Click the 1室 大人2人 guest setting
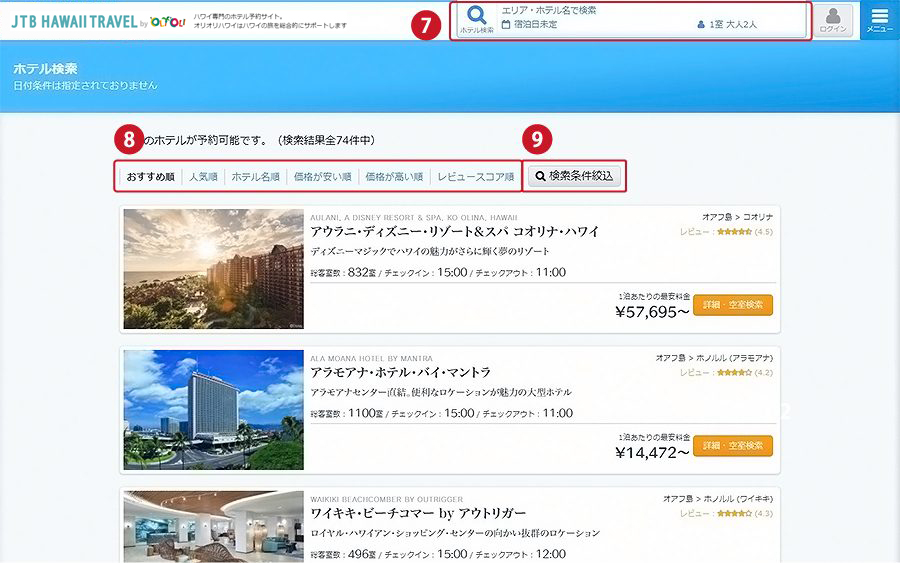900x563 pixels. click(733, 25)
